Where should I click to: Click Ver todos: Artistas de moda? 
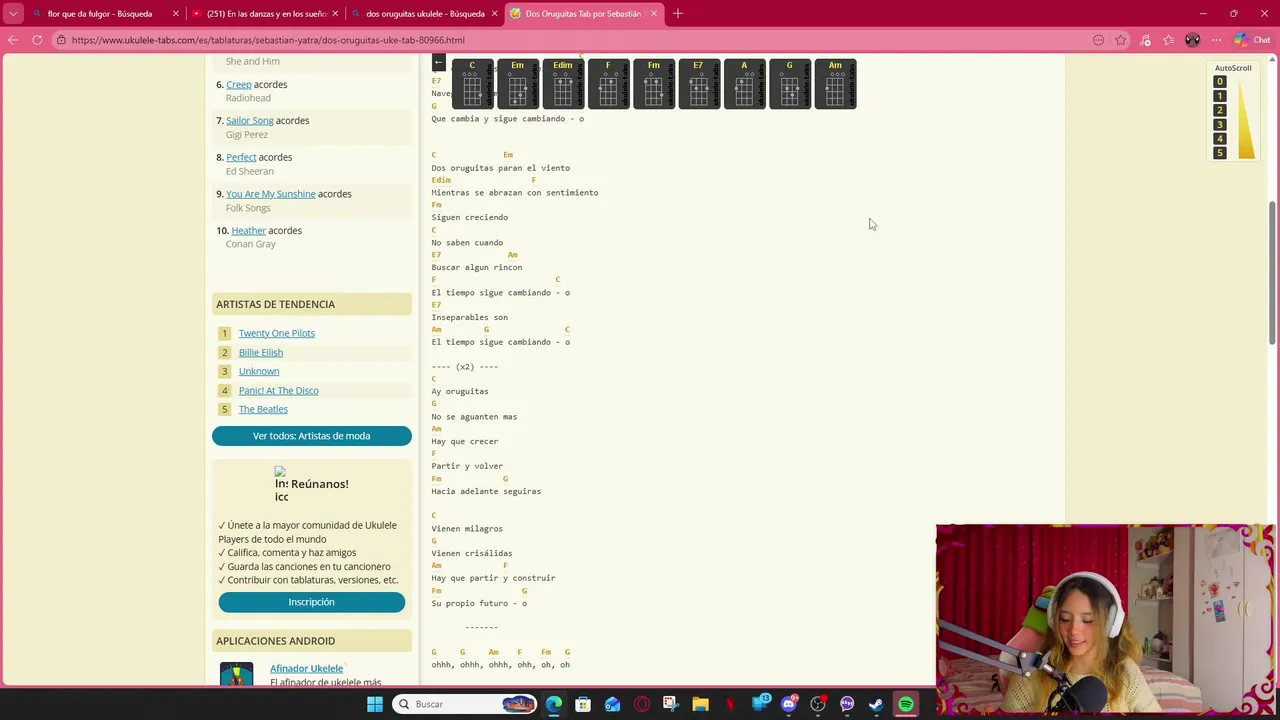(x=311, y=436)
